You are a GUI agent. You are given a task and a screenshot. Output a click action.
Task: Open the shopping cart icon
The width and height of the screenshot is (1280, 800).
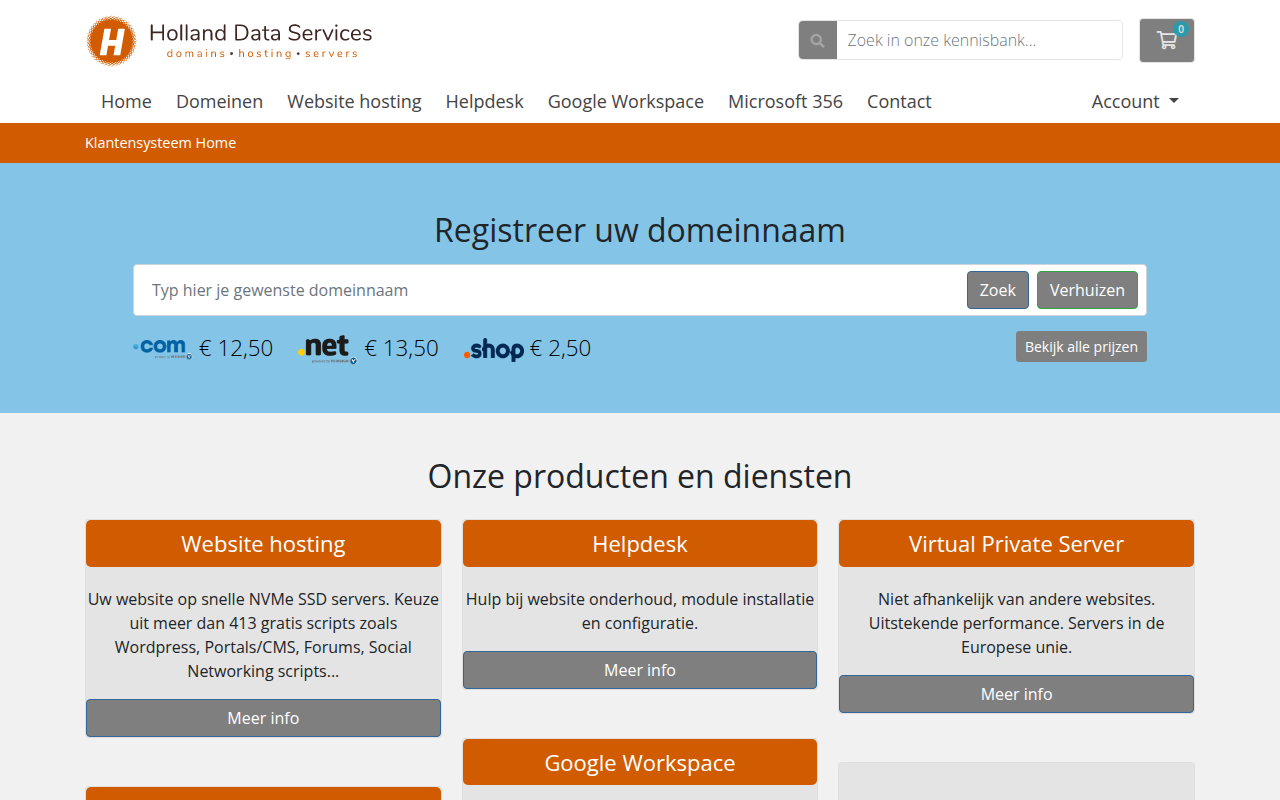[1167, 41]
